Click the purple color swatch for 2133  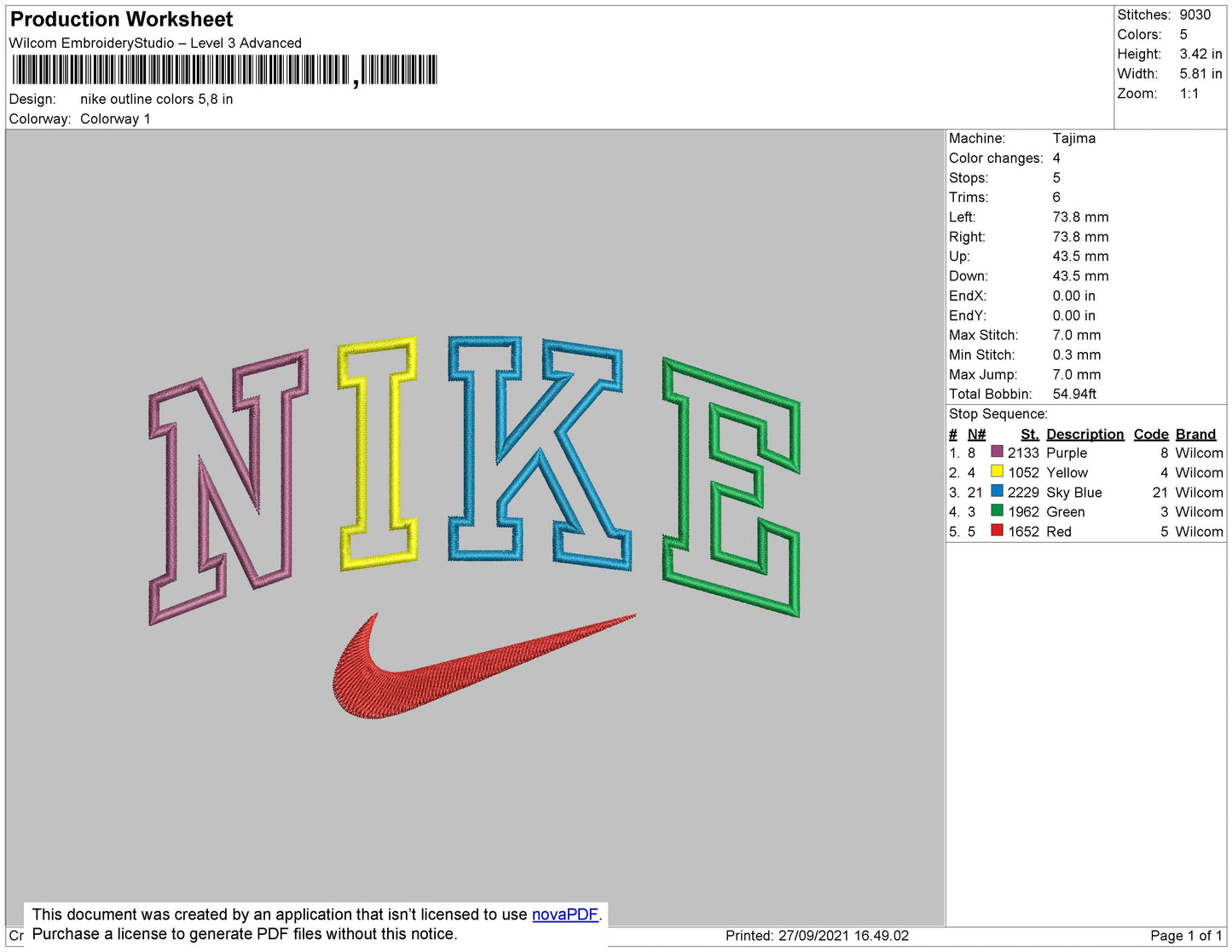(x=997, y=451)
